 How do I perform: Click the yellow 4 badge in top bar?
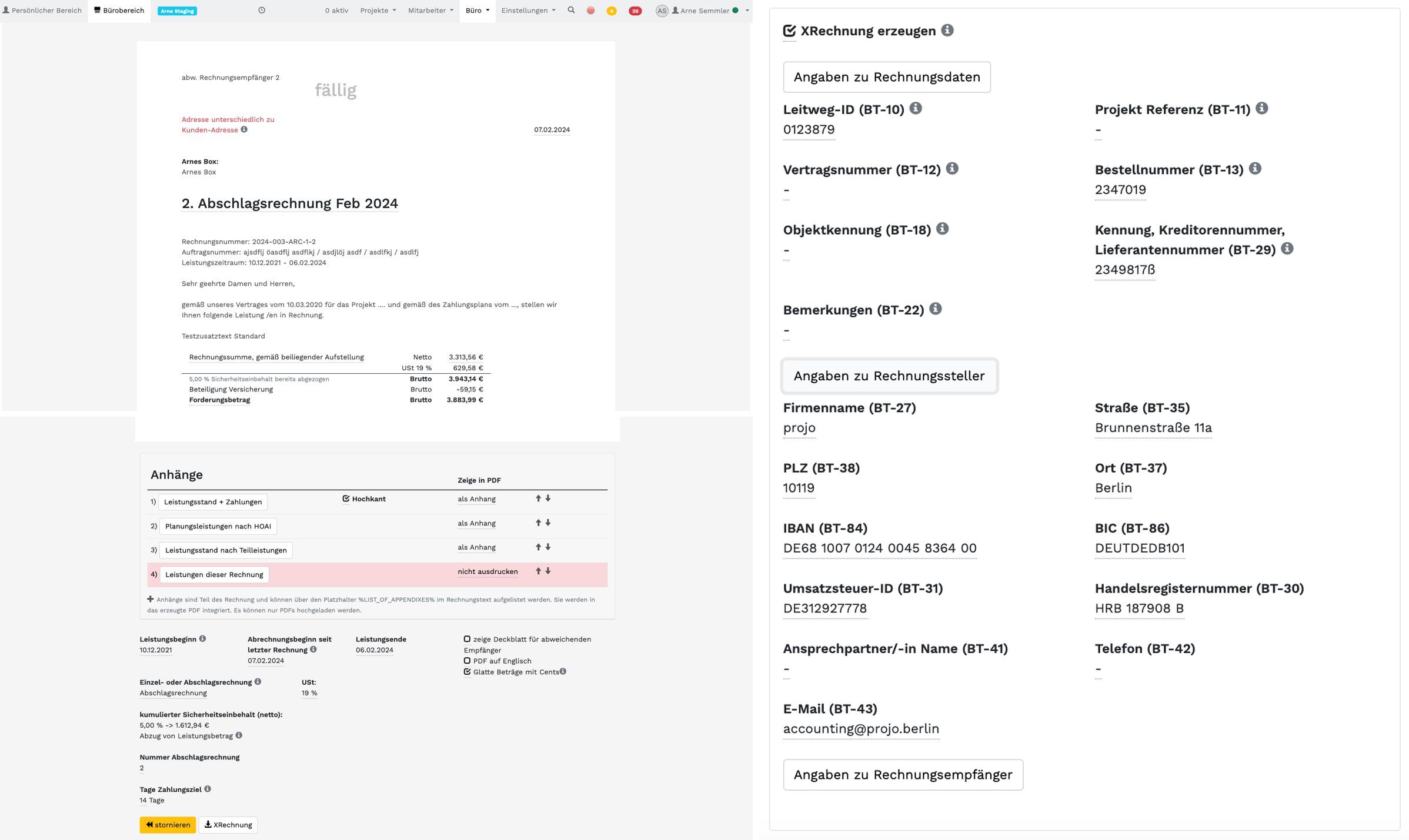(x=610, y=10)
